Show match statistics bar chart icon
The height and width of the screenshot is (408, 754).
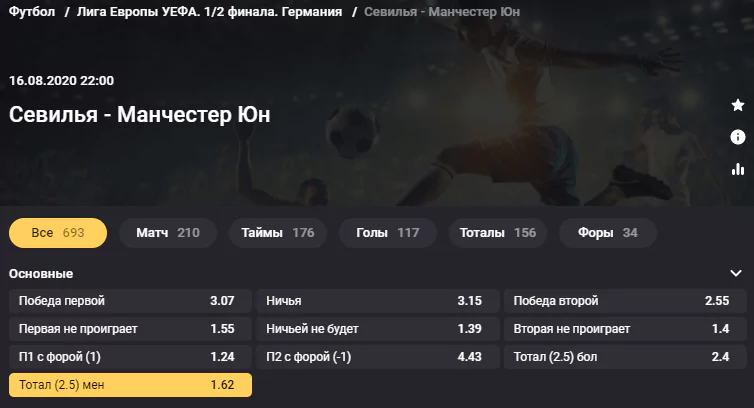[737, 169]
